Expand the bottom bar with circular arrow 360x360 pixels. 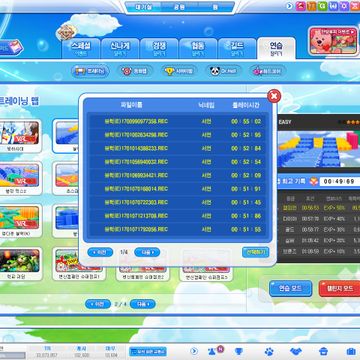[x=194, y=351]
